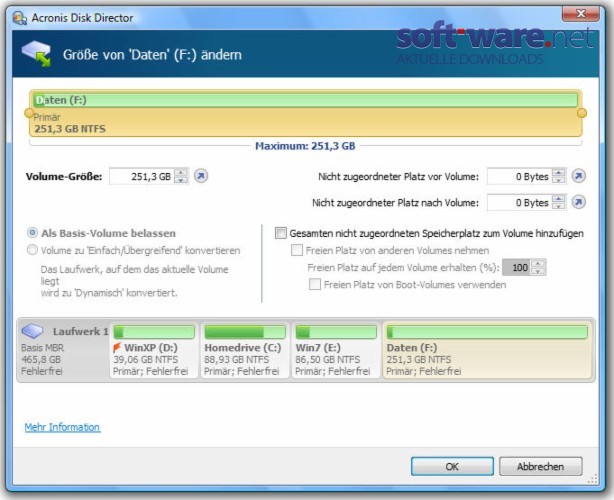Cancel with the Abbrechen button

tap(540, 466)
